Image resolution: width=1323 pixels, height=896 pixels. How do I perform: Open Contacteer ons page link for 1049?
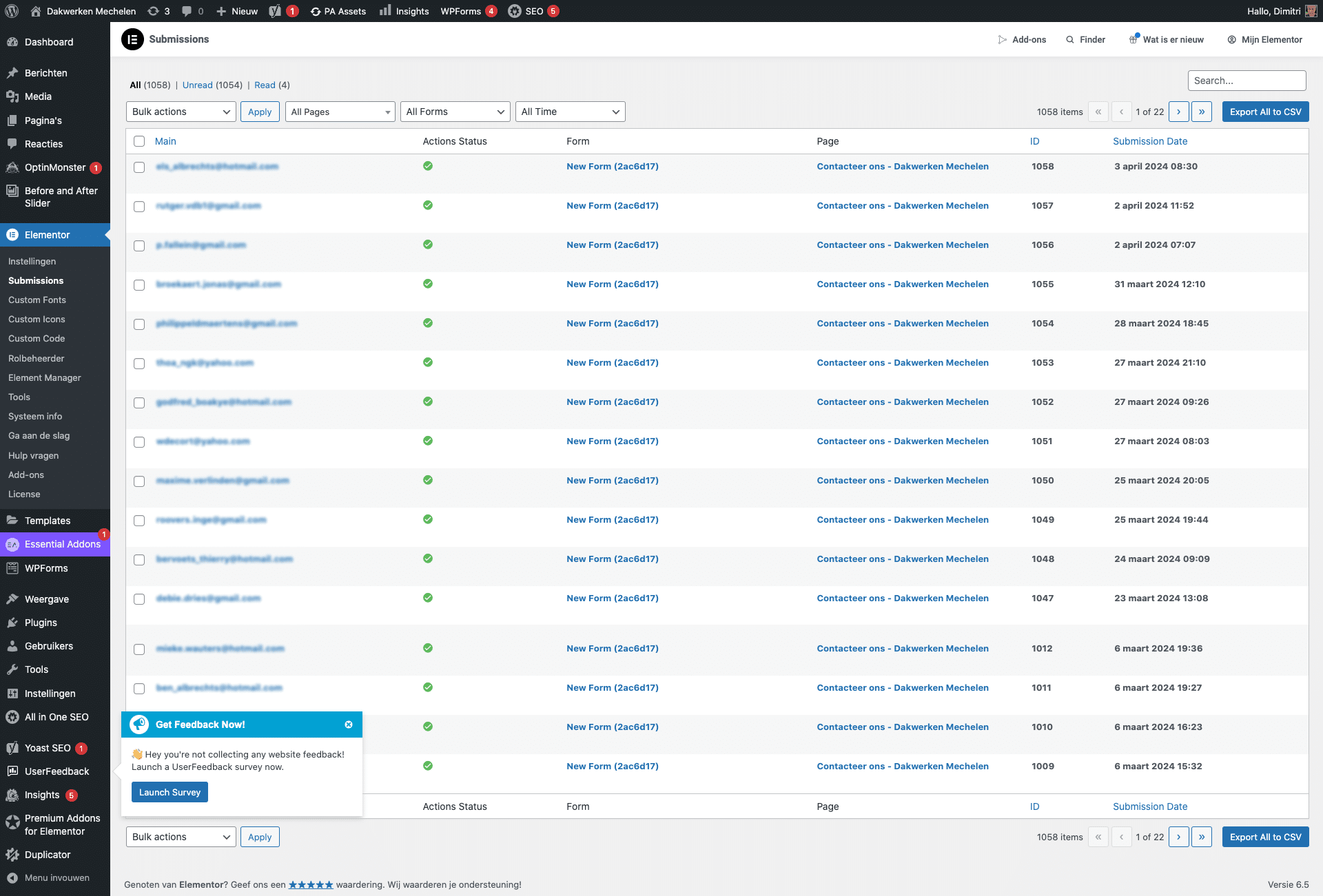(903, 520)
